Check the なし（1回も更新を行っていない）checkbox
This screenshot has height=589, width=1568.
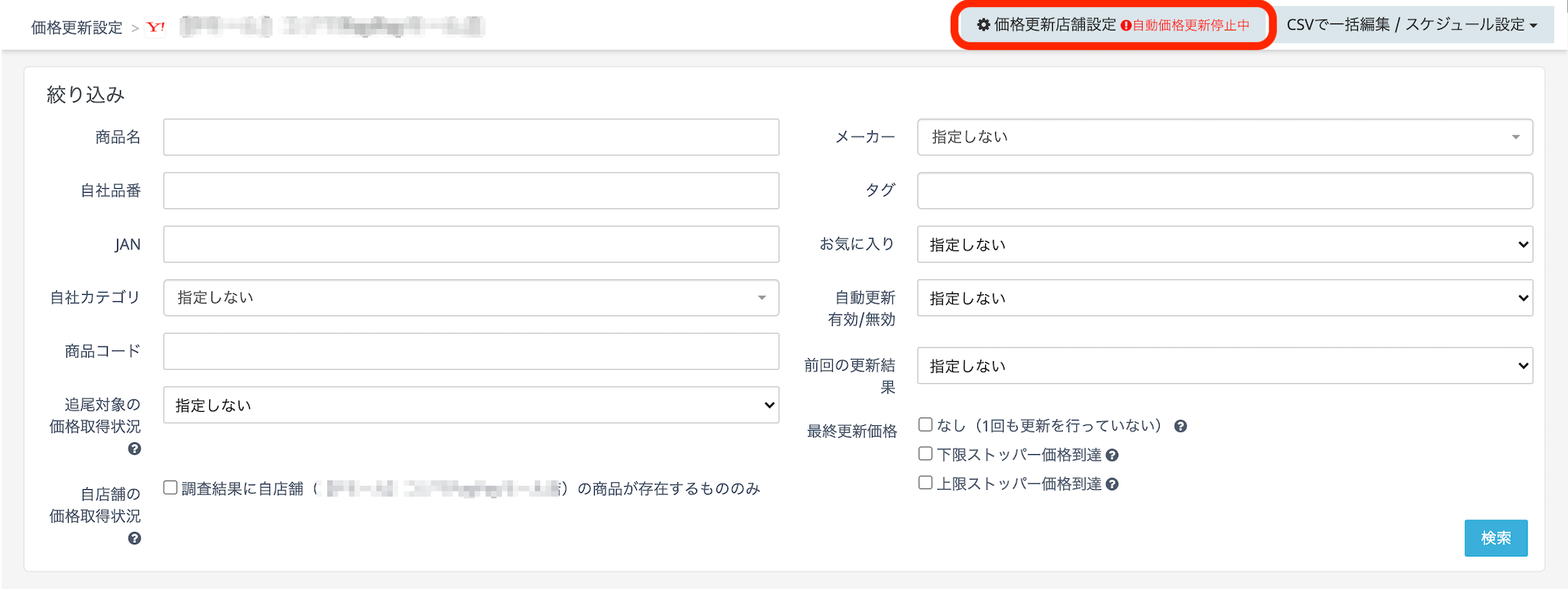926,424
